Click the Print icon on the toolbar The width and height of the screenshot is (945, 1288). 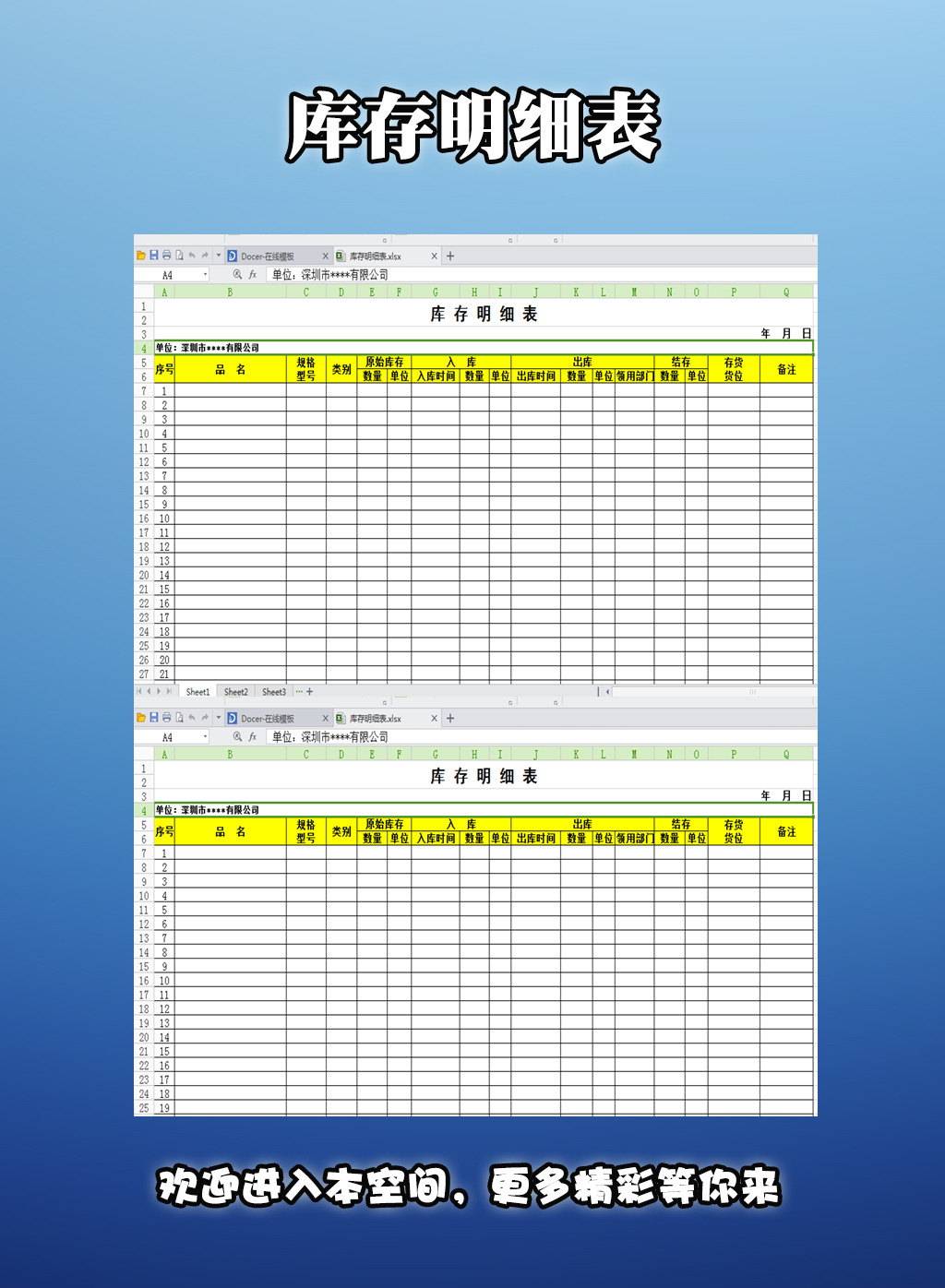(x=166, y=256)
